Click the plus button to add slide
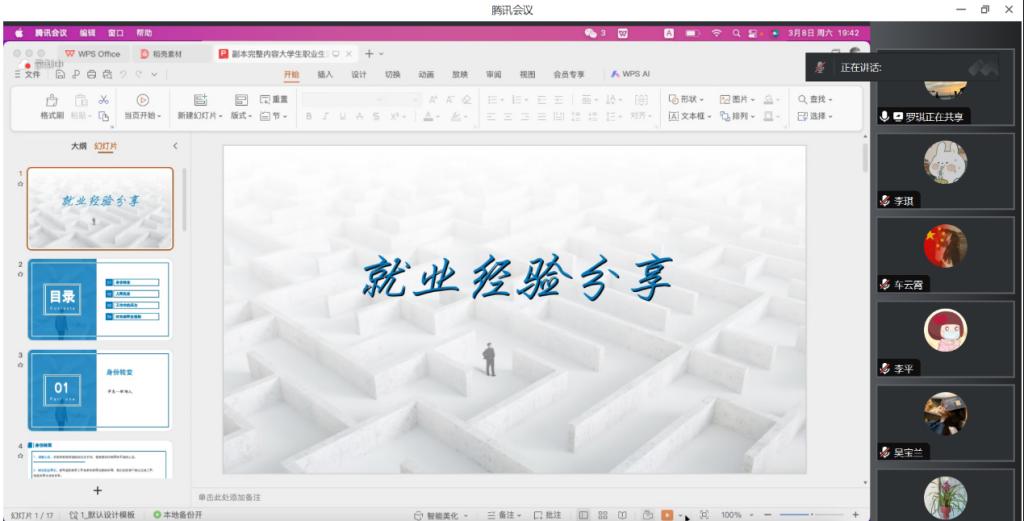The width and height of the screenshot is (1024, 521). click(x=97, y=490)
